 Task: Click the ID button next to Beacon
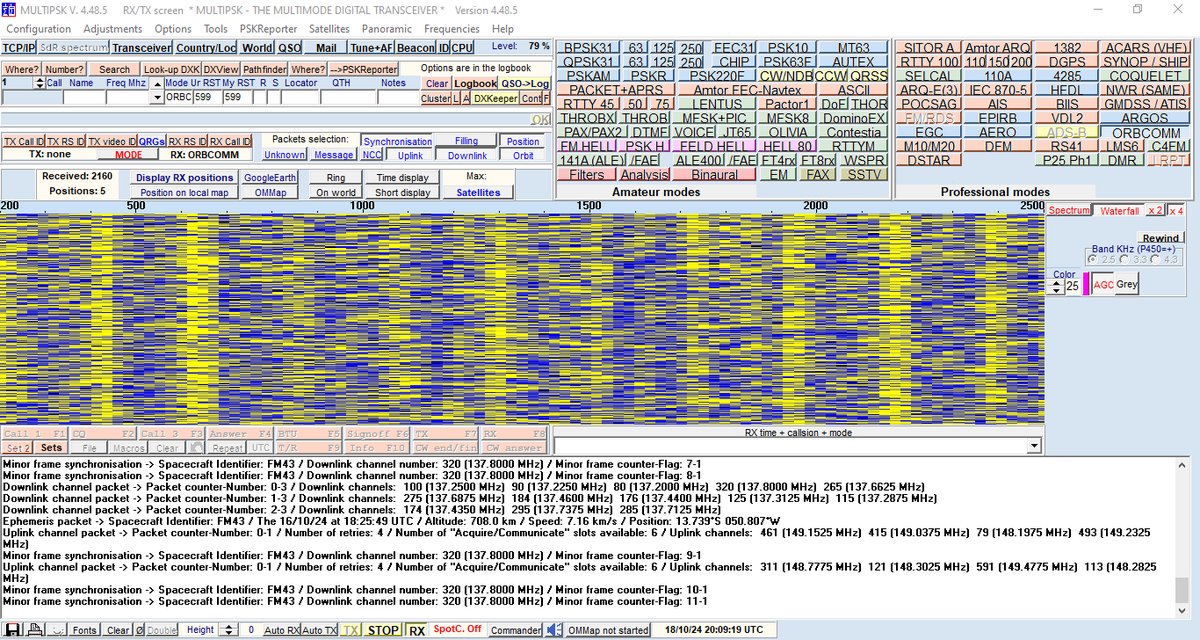coord(443,47)
